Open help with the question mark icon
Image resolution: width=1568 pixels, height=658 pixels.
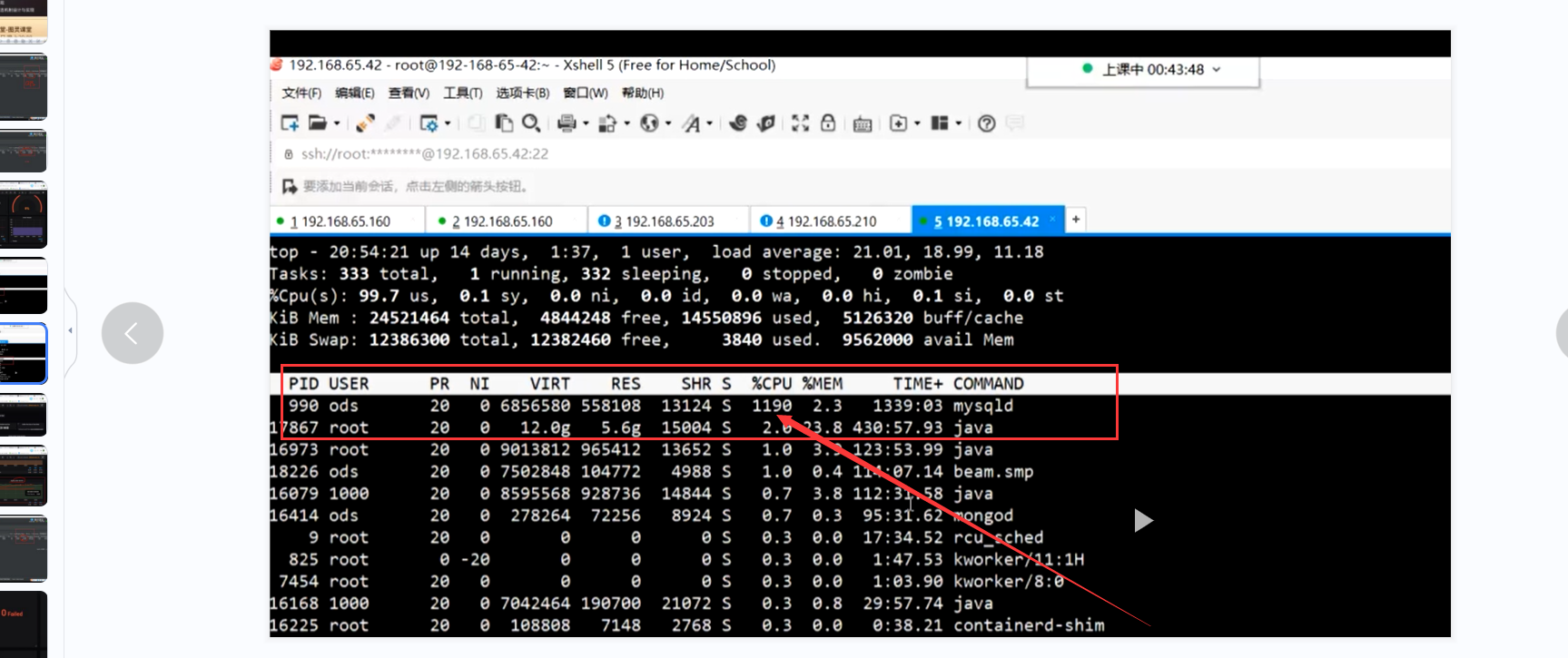click(987, 123)
